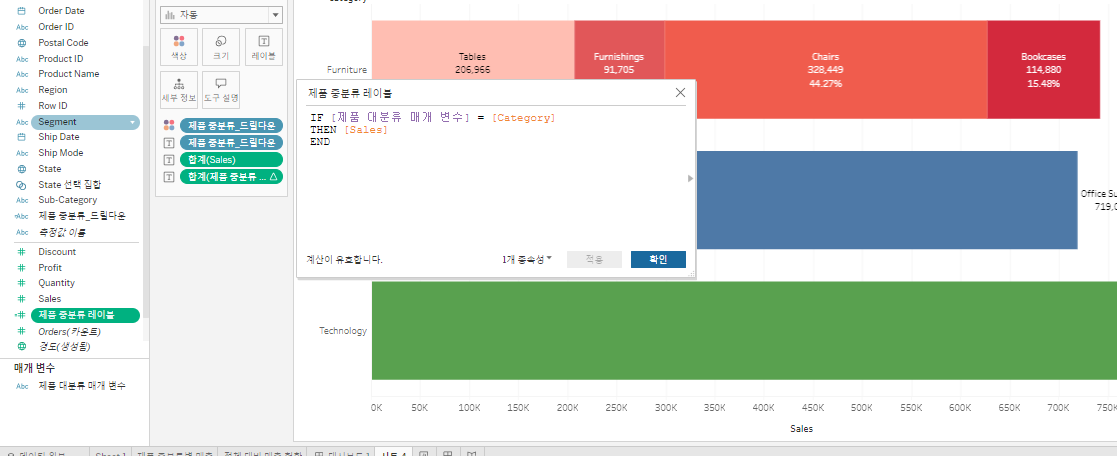The height and width of the screenshot is (456, 1117).
Task: Open the 레이블 (Label) marks card
Action: point(264,47)
